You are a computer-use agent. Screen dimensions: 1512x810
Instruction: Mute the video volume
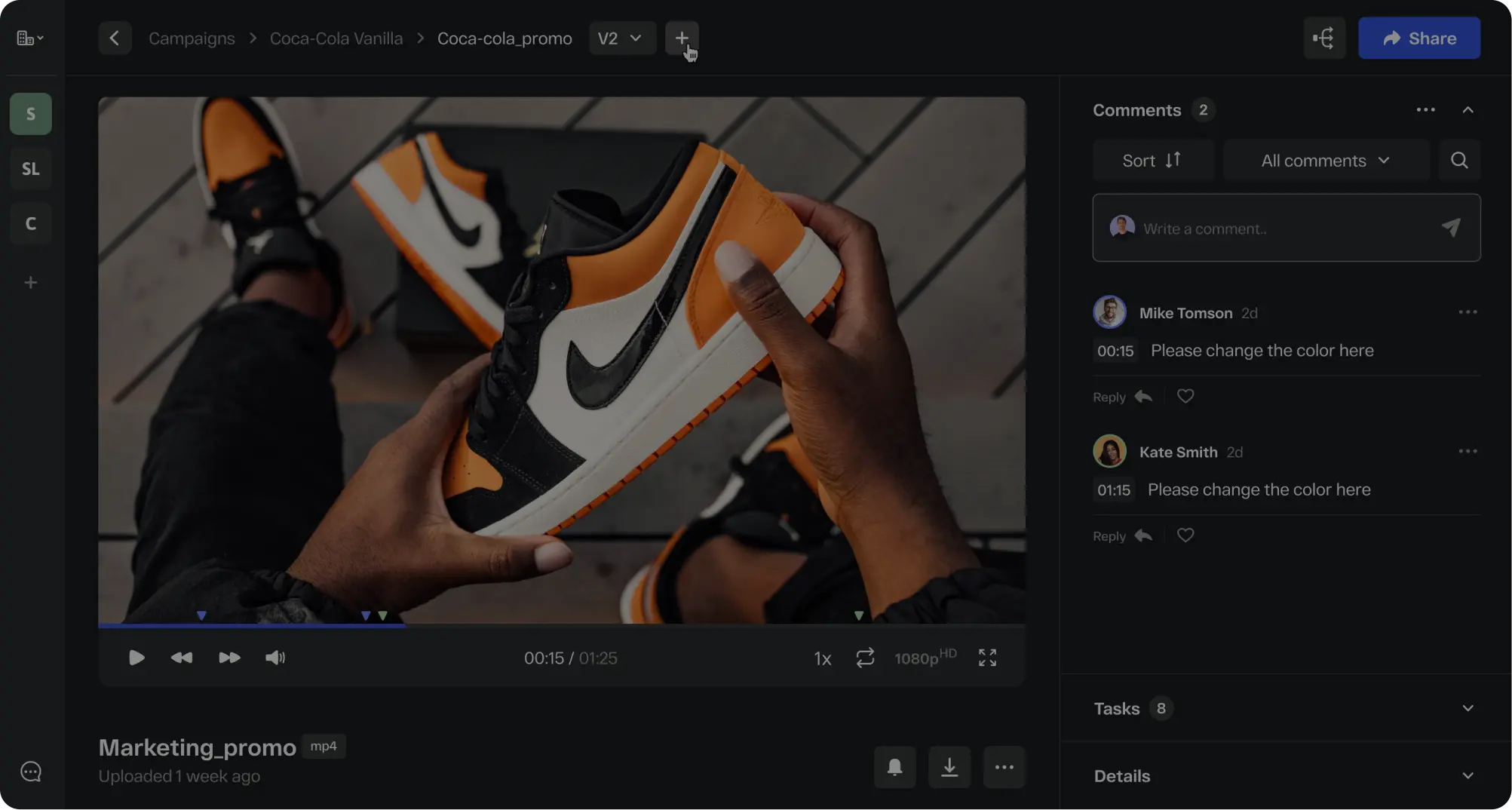pyautogui.click(x=275, y=658)
